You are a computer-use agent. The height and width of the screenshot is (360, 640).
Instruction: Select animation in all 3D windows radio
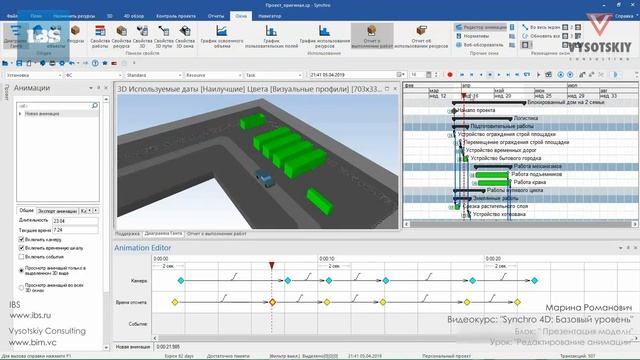(21, 287)
